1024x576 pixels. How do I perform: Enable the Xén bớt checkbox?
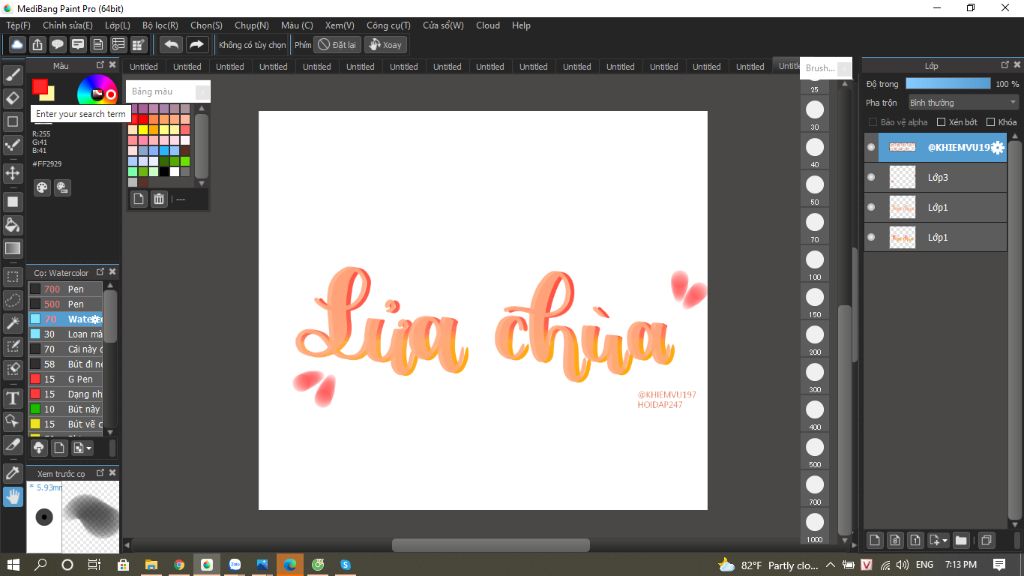point(941,122)
